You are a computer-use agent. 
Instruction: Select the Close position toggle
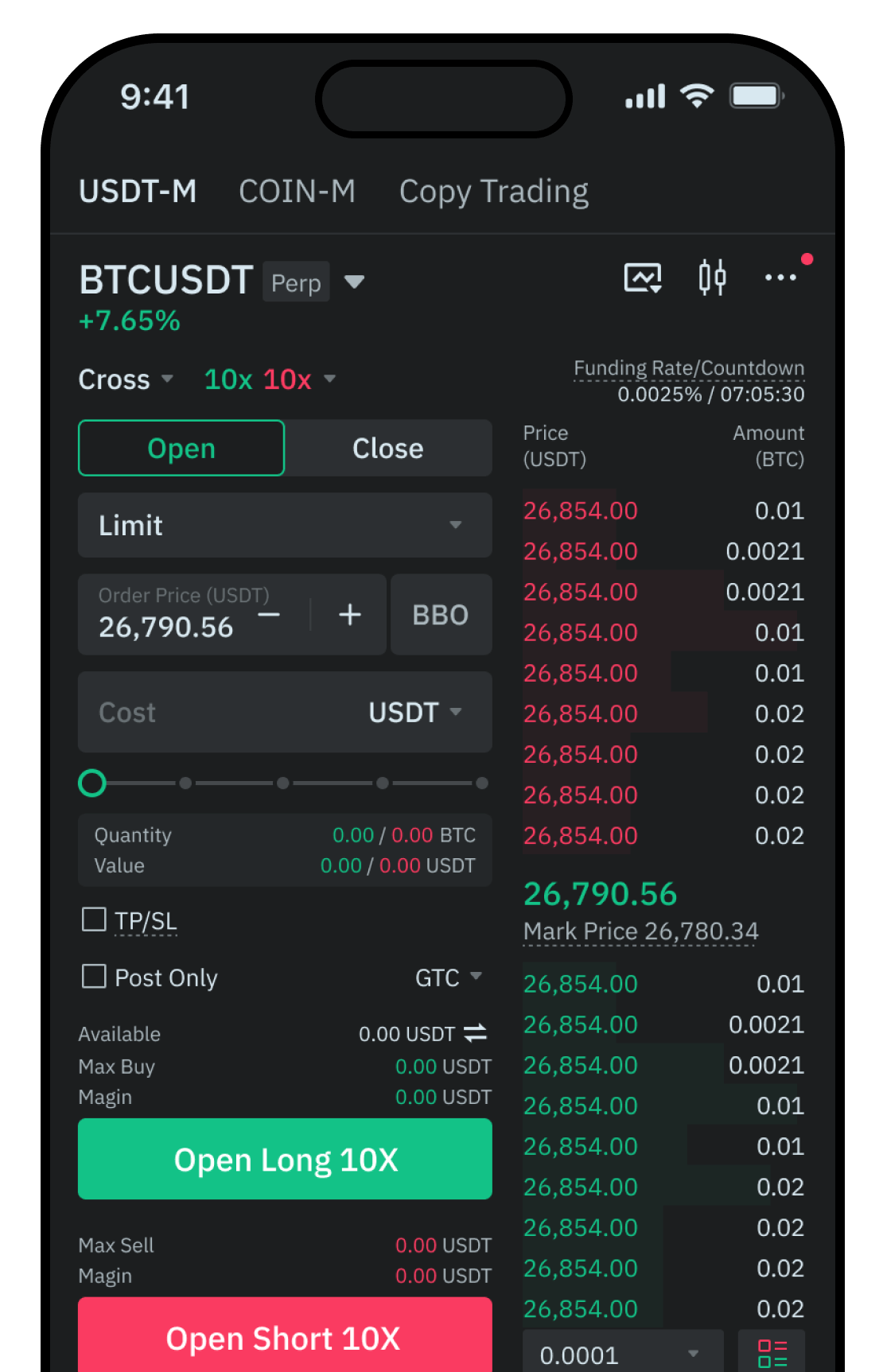[x=388, y=448]
